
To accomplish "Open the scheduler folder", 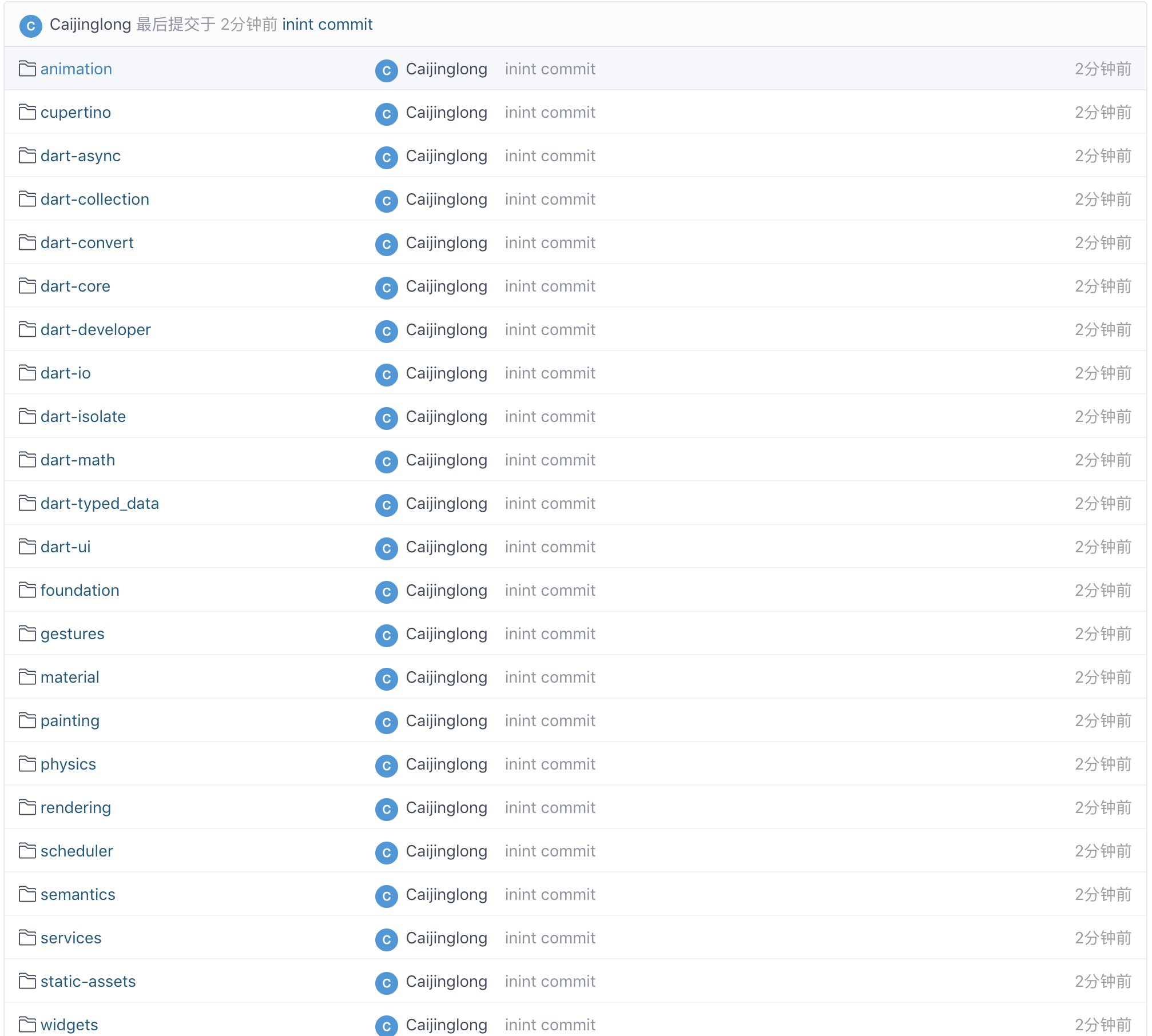I will 77,851.
